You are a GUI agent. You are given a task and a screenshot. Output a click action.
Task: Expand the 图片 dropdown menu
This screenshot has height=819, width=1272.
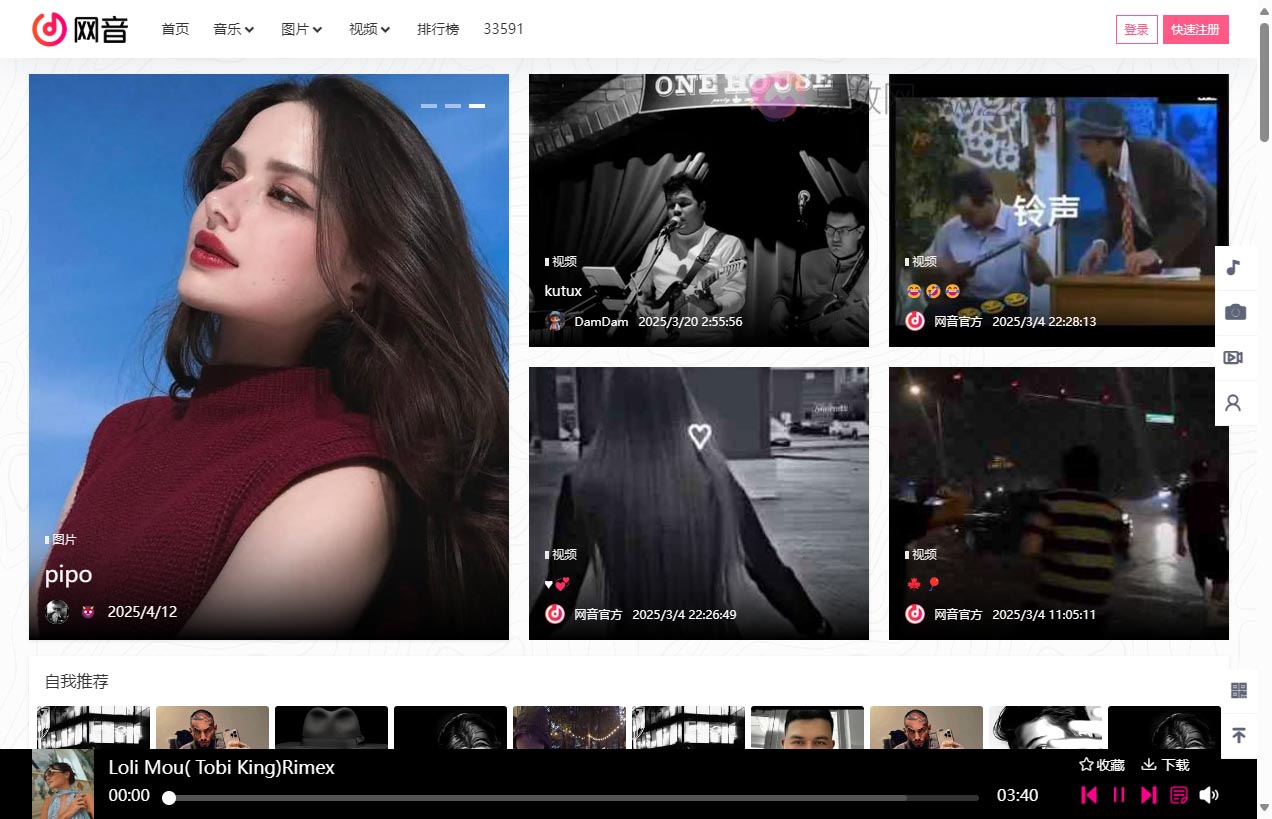pos(302,29)
